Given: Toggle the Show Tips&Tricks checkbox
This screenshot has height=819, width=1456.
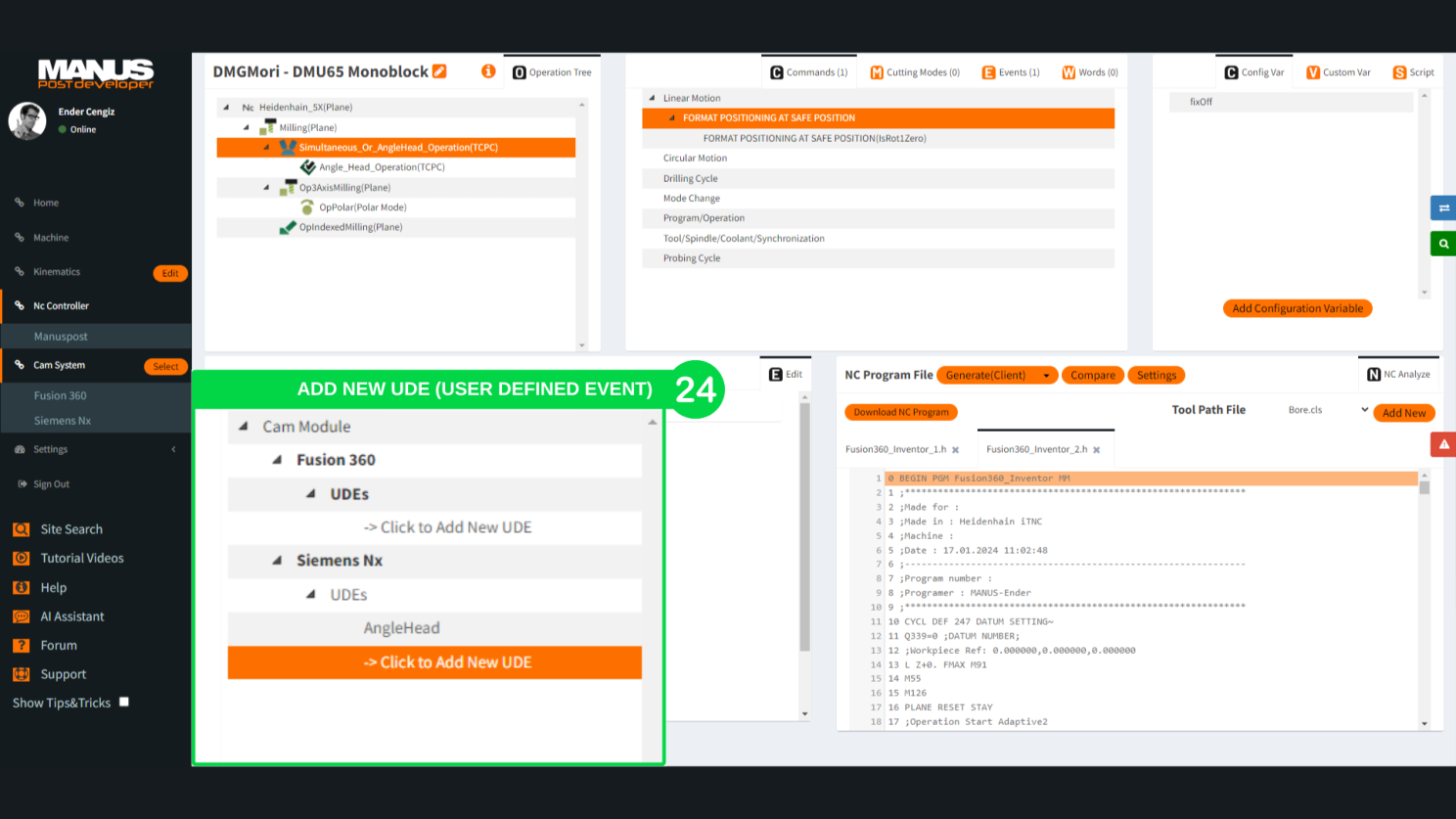Looking at the screenshot, I should [124, 702].
